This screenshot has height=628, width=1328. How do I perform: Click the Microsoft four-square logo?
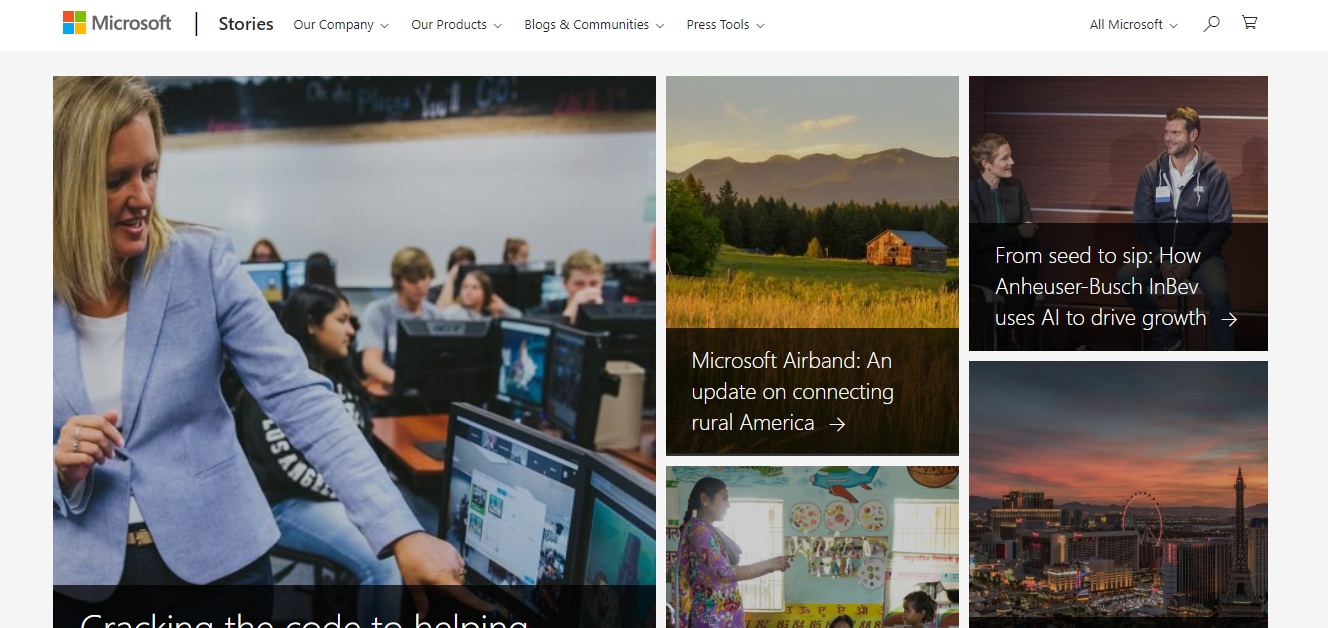(74, 23)
